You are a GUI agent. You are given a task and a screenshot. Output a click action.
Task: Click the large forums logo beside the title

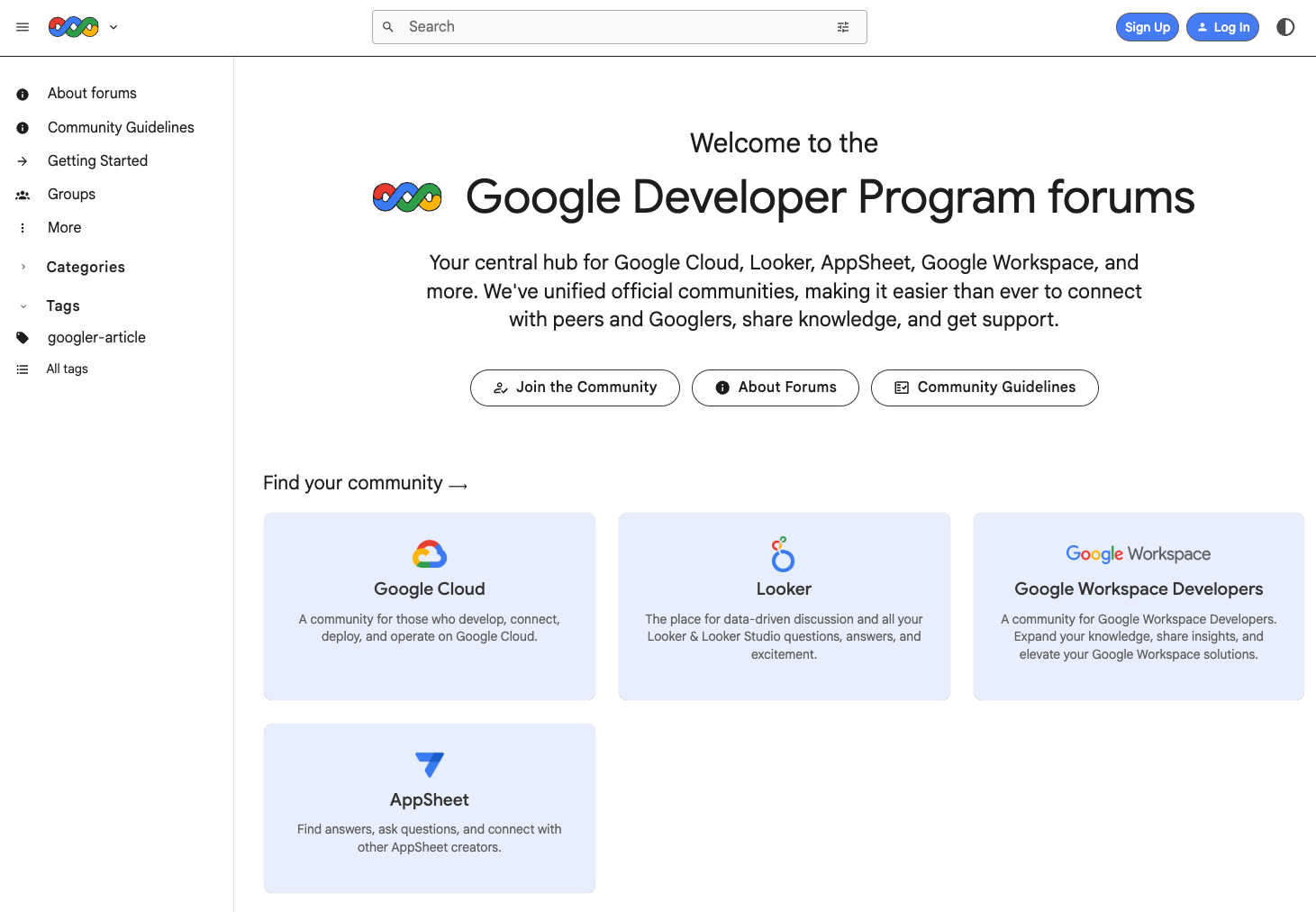coord(407,197)
